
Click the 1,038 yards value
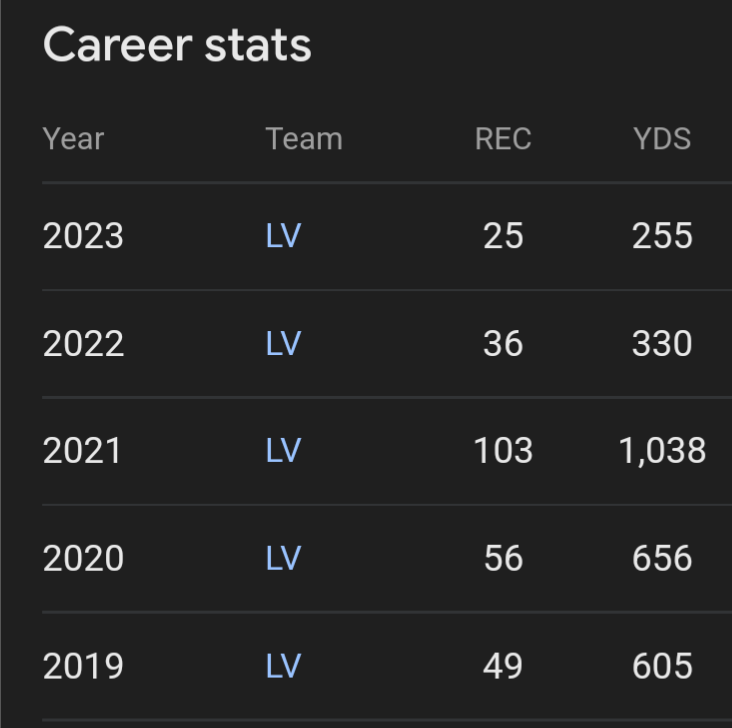(x=662, y=451)
